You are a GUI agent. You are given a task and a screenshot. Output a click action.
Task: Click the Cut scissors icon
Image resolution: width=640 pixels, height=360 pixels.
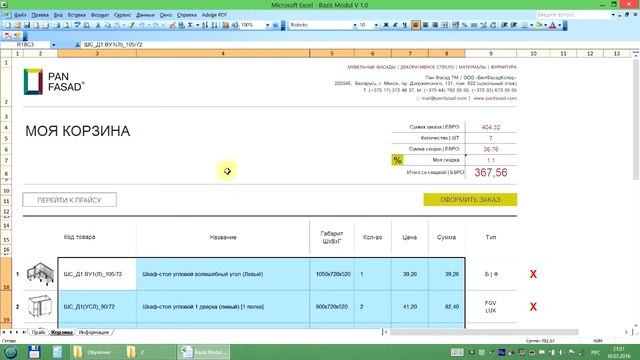coord(98,25)
